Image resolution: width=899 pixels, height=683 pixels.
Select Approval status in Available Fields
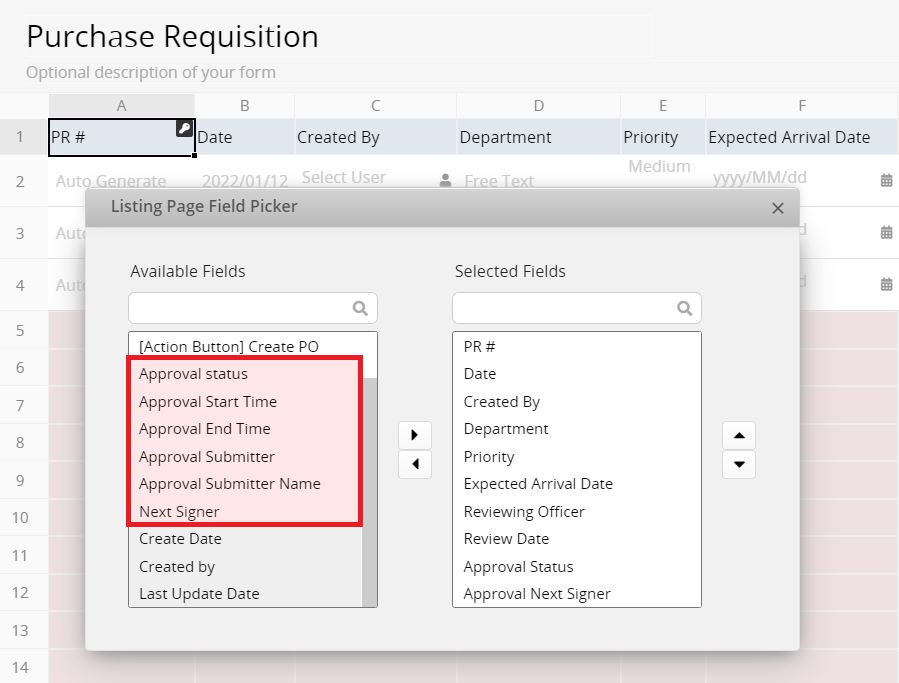coord(194,374)
